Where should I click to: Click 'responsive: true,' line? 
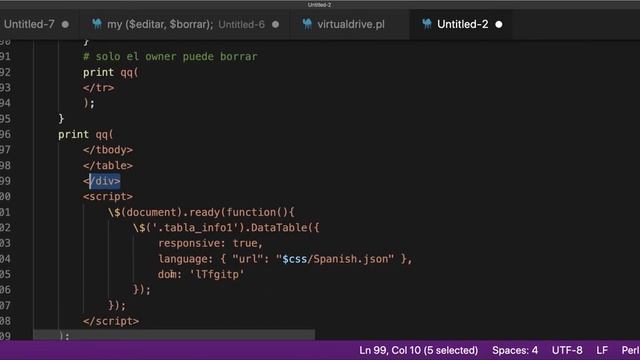(211, 243)
